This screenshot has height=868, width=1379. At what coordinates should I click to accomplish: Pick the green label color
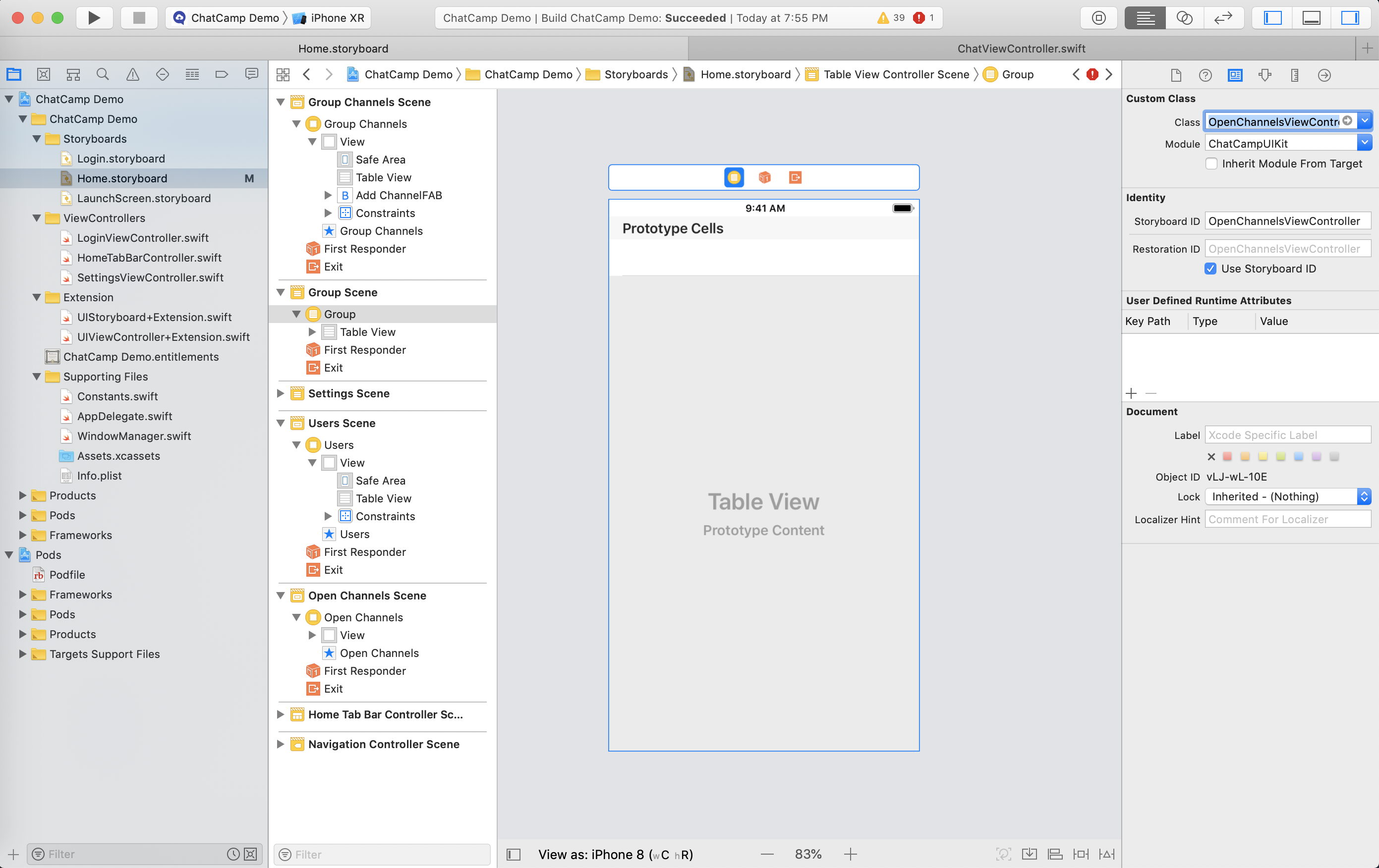[x=1281, y=456]
